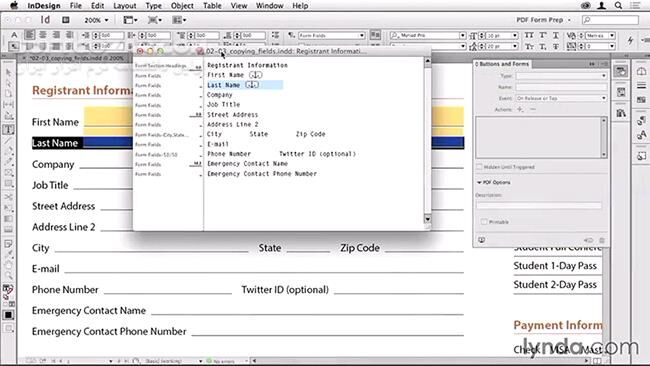Open Character Styles panel dock icon
The width and height of the screenshot is (650, 366).
[x=642, y=135]
